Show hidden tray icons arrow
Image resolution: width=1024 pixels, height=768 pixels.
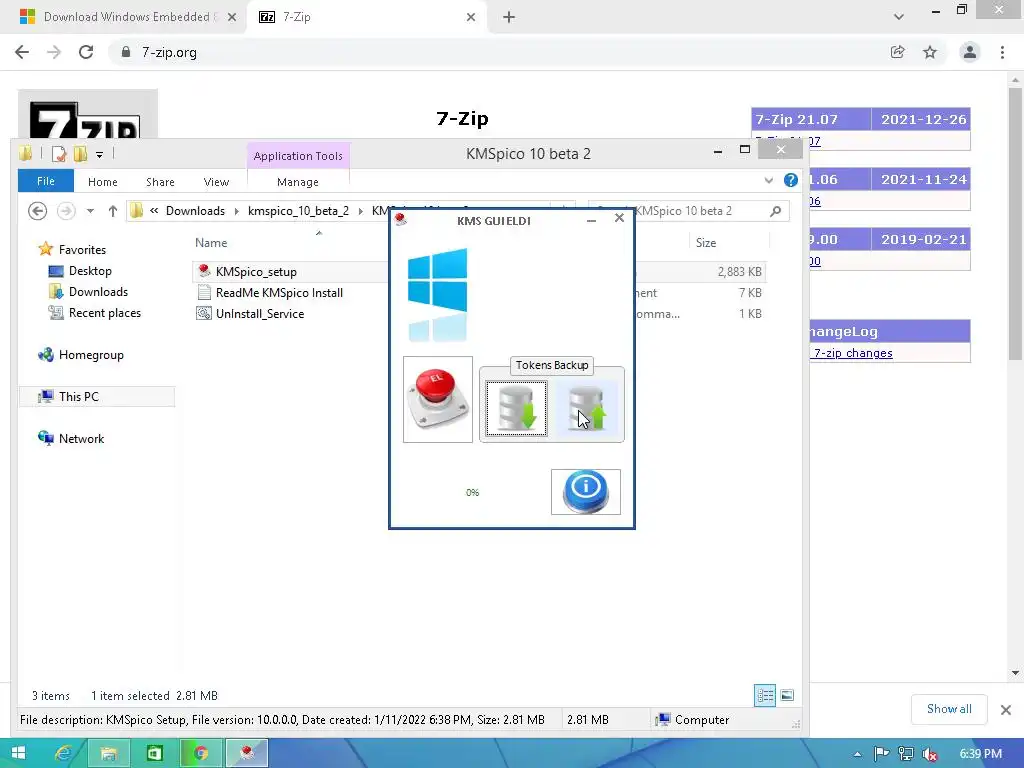pyautogui.click(x=857, y=754)
